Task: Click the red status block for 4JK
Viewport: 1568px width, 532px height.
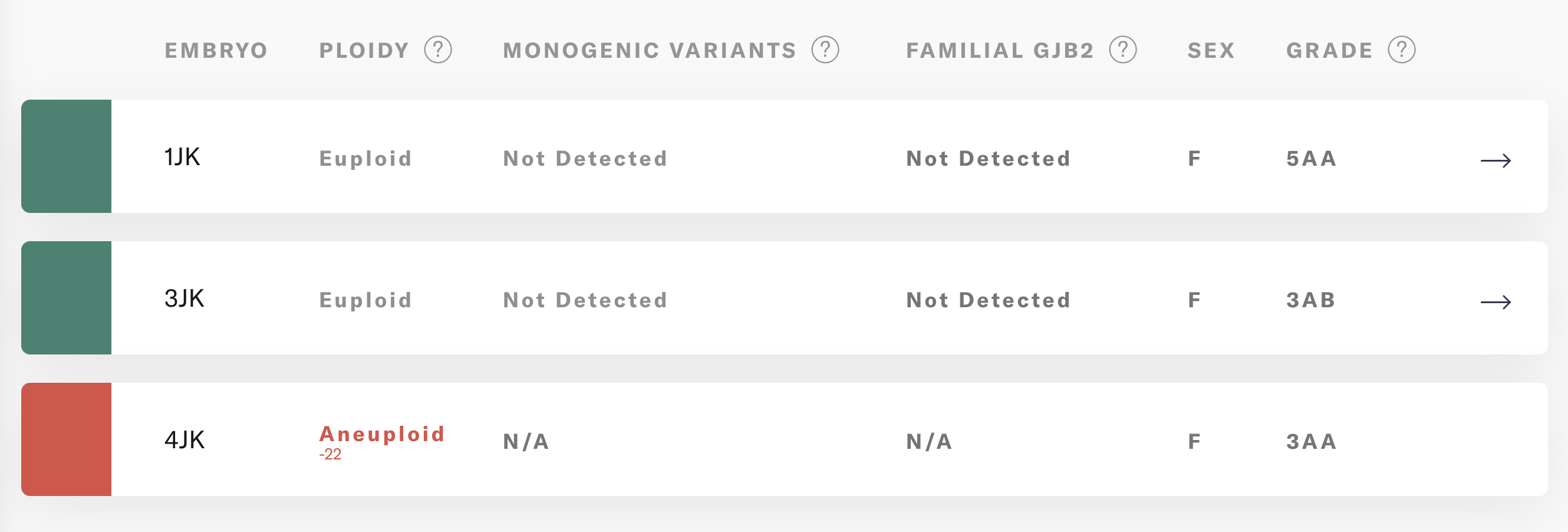Action: point(67,439)
